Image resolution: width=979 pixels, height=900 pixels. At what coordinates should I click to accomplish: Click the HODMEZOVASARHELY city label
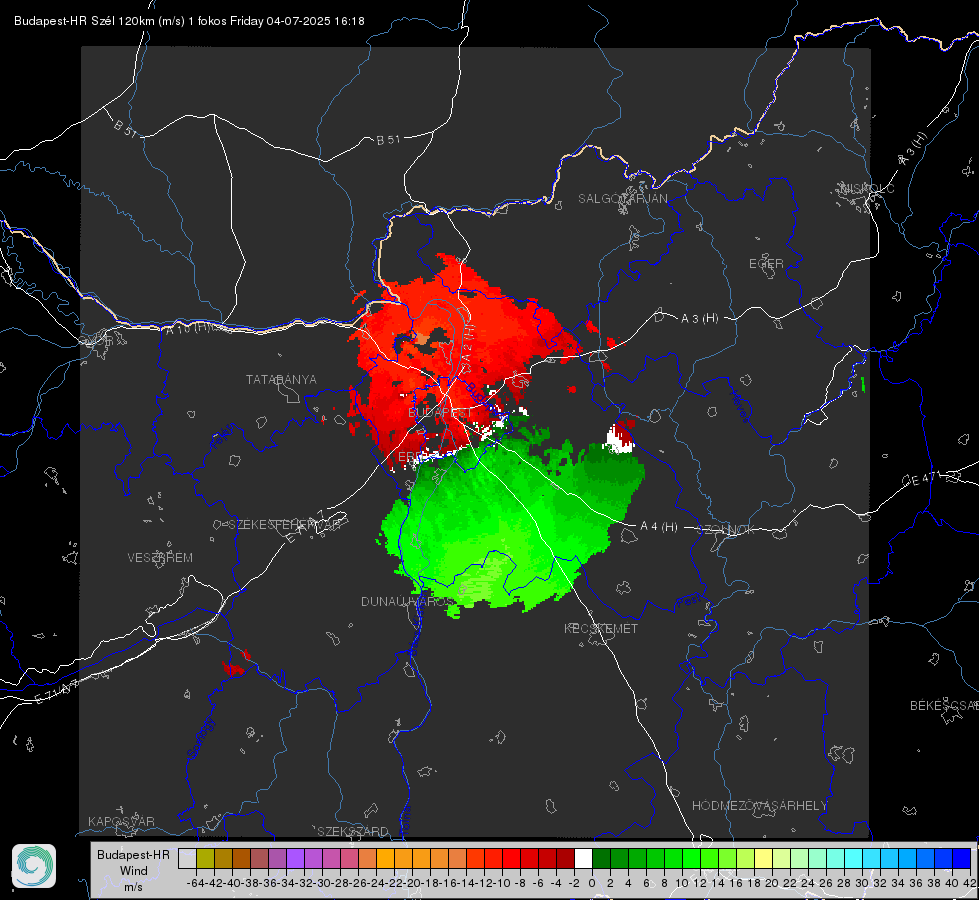click(x=759, y=806)
